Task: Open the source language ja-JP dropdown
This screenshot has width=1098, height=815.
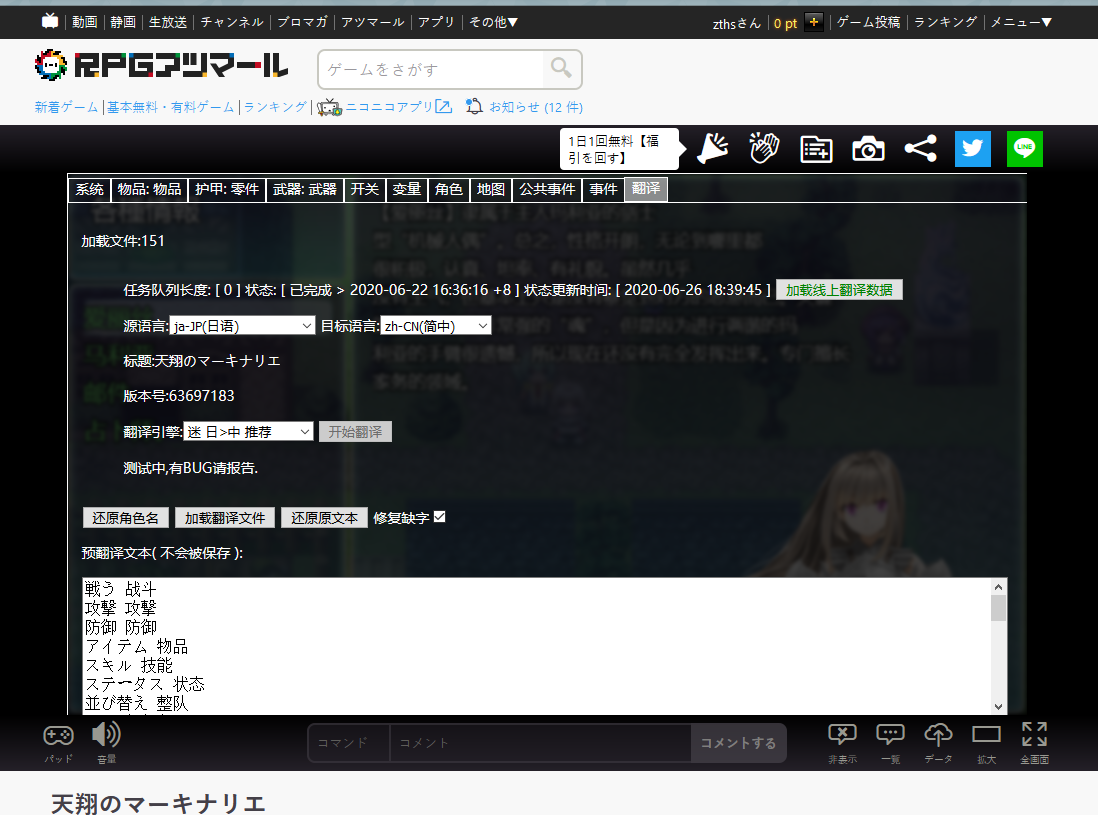Action: pyautogui.click(x=245, y=325)
